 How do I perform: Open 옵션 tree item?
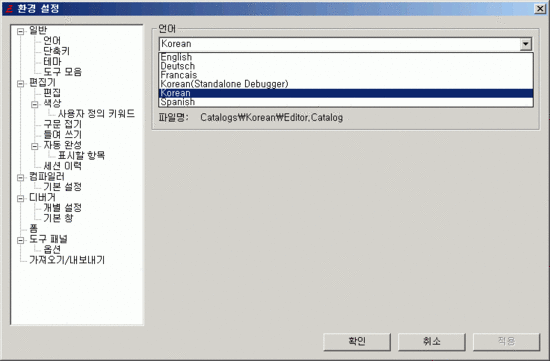coord(52,249)
